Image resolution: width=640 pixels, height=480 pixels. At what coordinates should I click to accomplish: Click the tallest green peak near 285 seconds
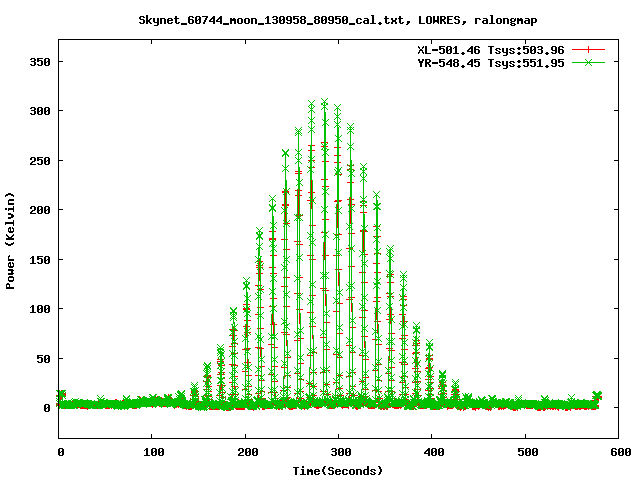pos(324,101)
